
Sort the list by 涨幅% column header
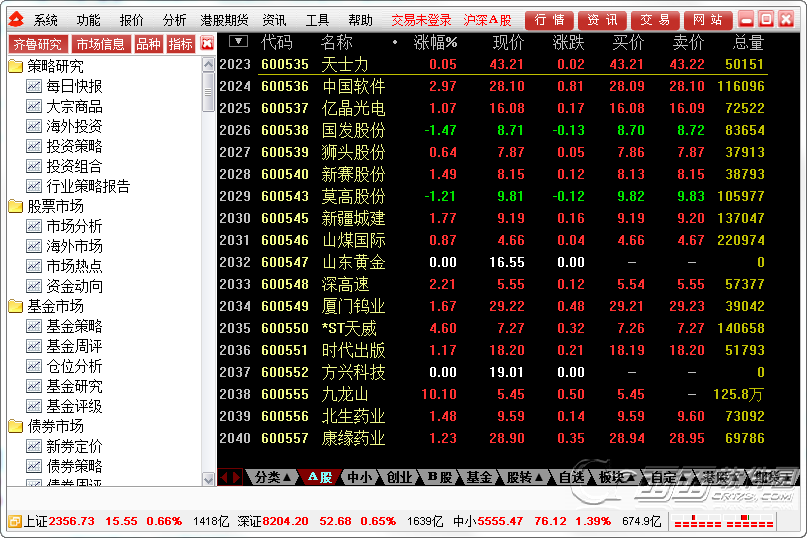pos(435,42)
